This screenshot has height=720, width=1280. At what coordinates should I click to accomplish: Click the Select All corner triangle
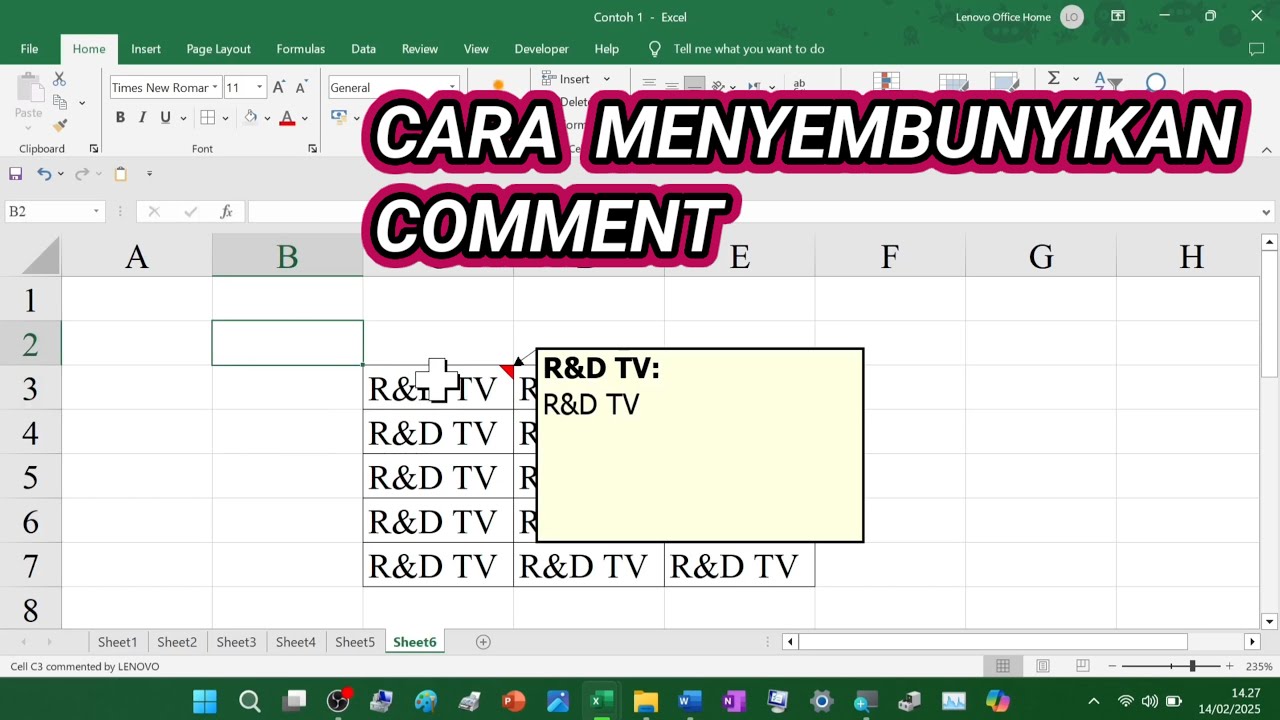tap(40, 256)
